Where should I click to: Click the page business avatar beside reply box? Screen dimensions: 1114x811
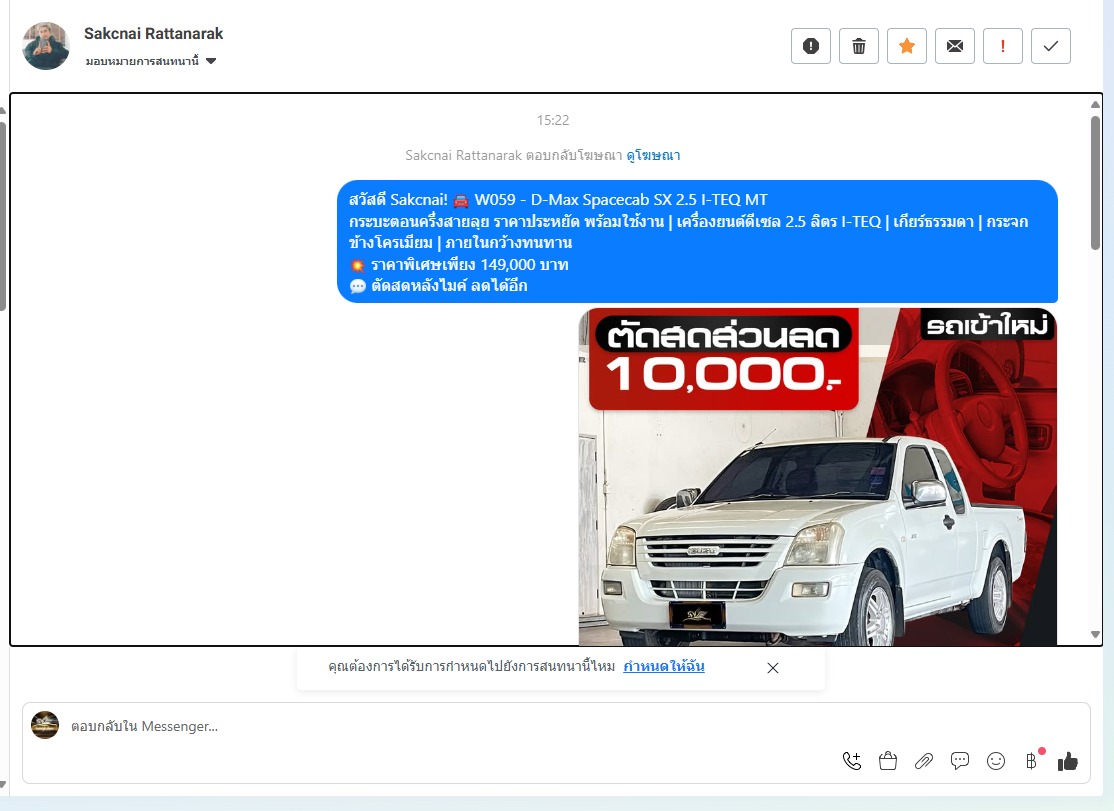point(45,725)
